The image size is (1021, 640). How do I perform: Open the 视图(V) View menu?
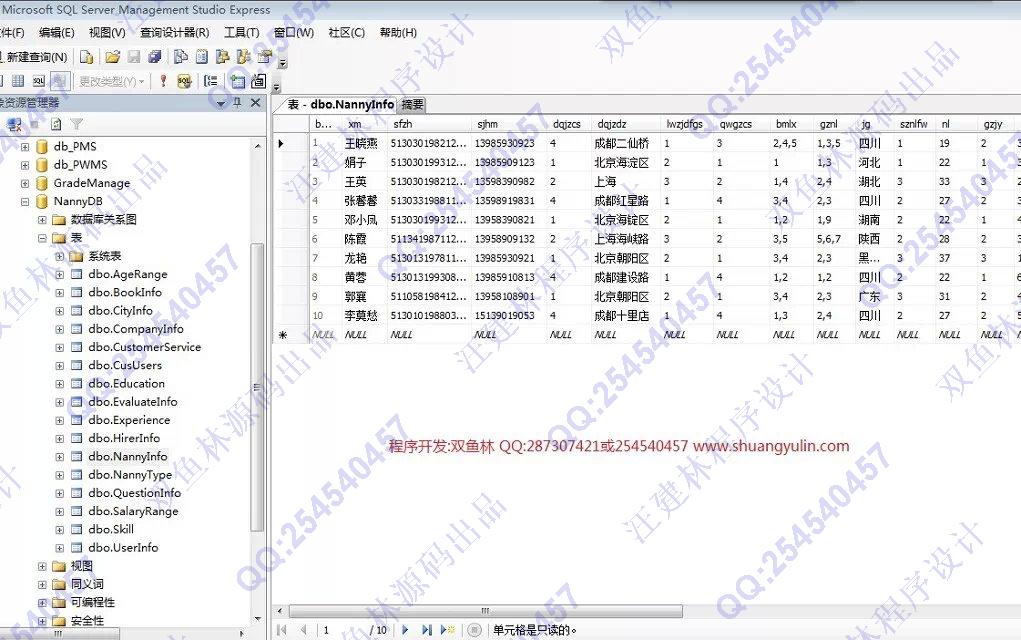[x=107, y=33]
